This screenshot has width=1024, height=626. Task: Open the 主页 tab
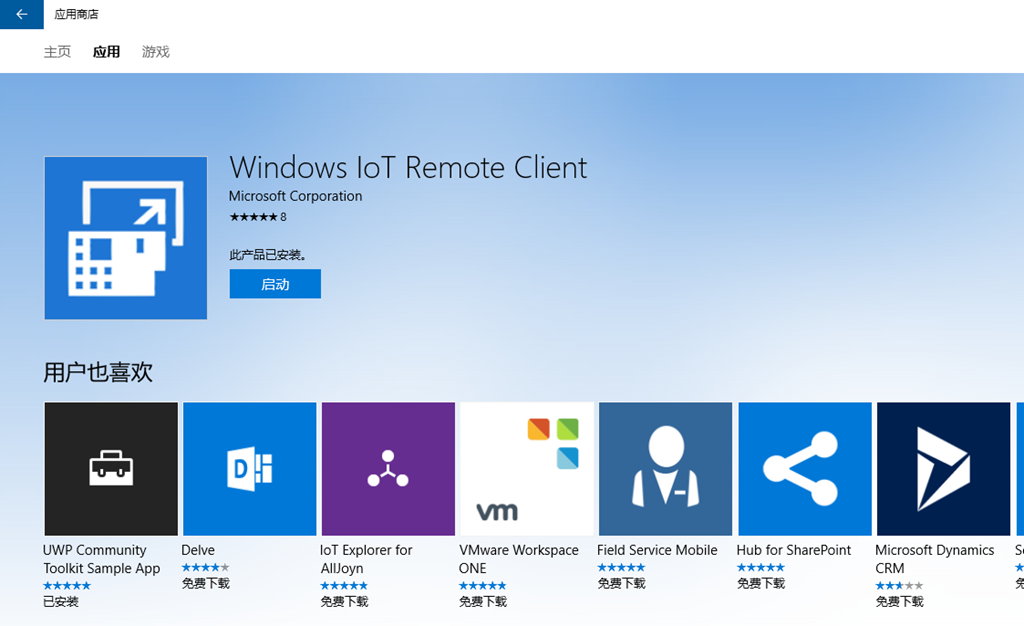click(x=57, y=52)
